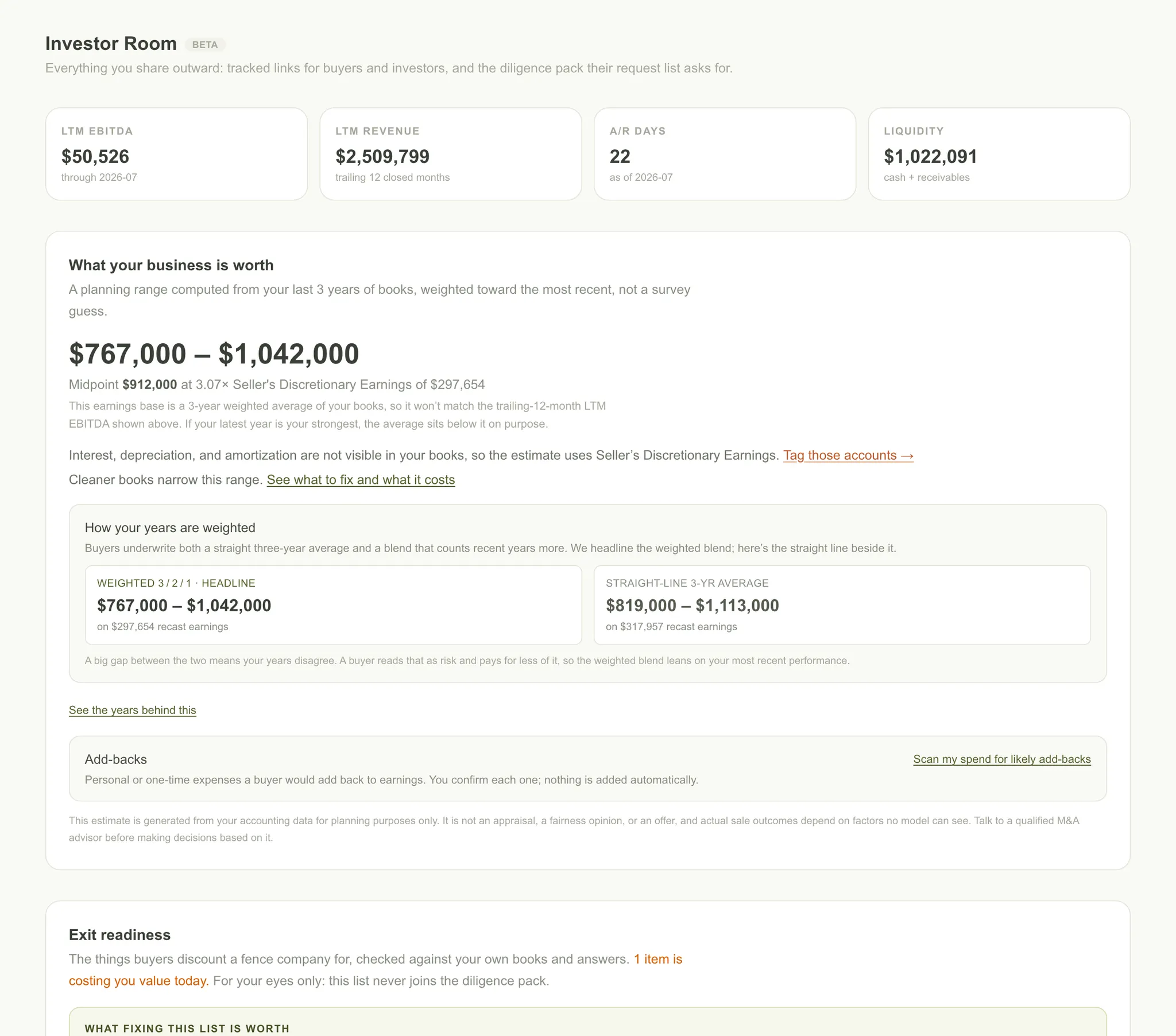
Task: Click the "$50,526" LTM EBITDA value
Action: tap(95, 157)
